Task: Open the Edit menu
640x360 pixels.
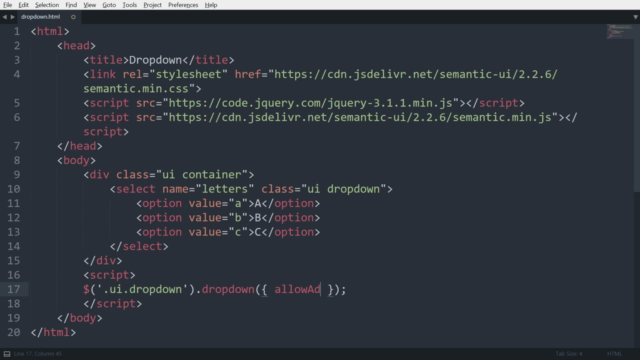Action: click(x=23, y=5)
